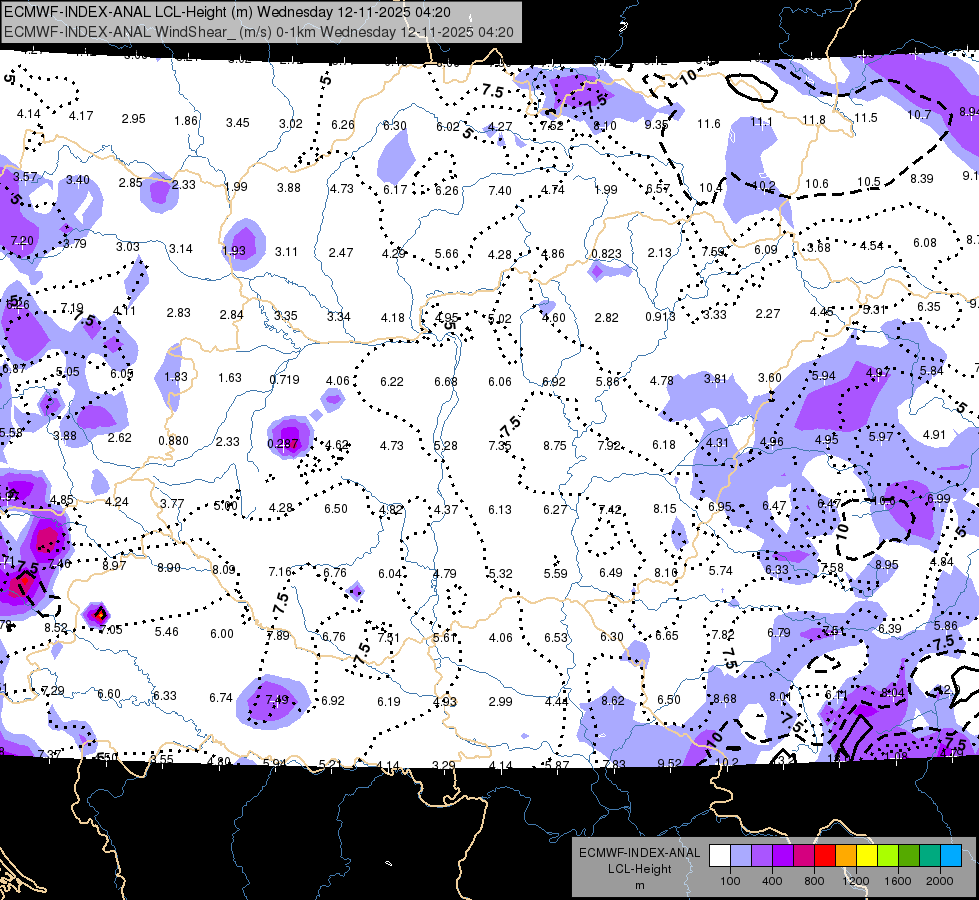The height and width of the screenshot is (900, 979).
Task: Select the white first swatch in legend
Action: 720,855
